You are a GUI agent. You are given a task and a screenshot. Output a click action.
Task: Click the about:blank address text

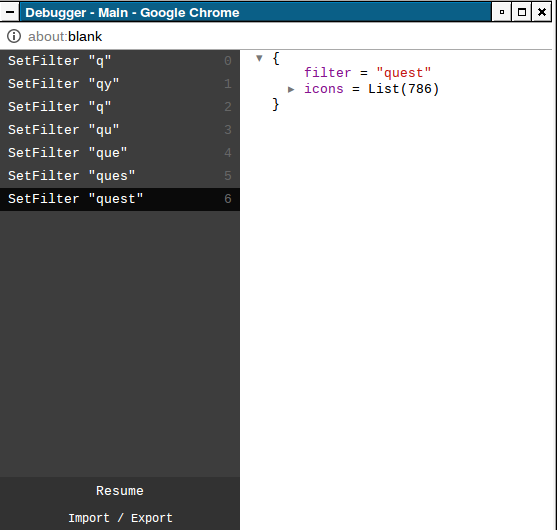click(65, 37)
